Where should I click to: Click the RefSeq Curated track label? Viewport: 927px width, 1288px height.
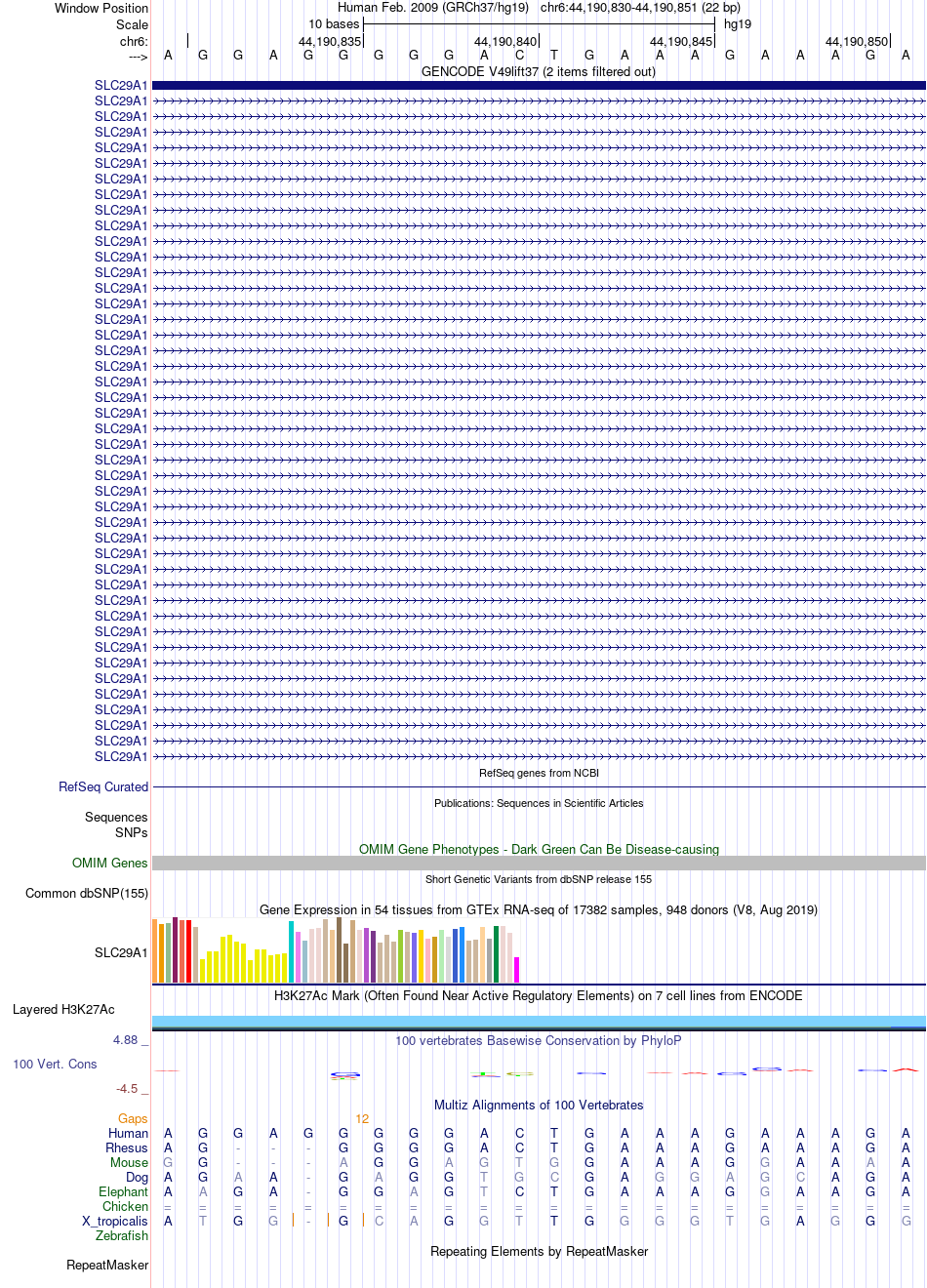103,787
